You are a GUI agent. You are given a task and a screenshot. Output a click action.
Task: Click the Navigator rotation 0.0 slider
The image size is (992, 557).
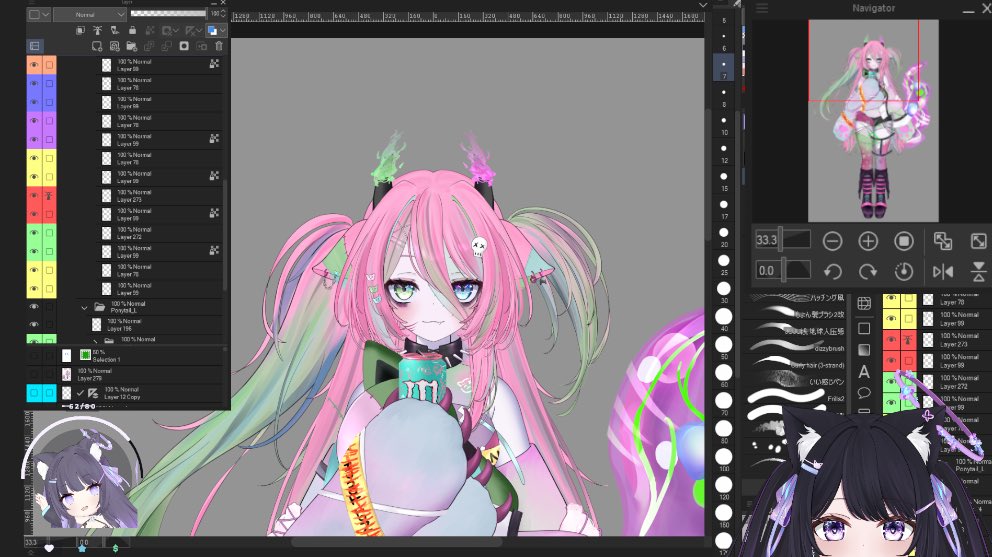click(x=783, y=270)
